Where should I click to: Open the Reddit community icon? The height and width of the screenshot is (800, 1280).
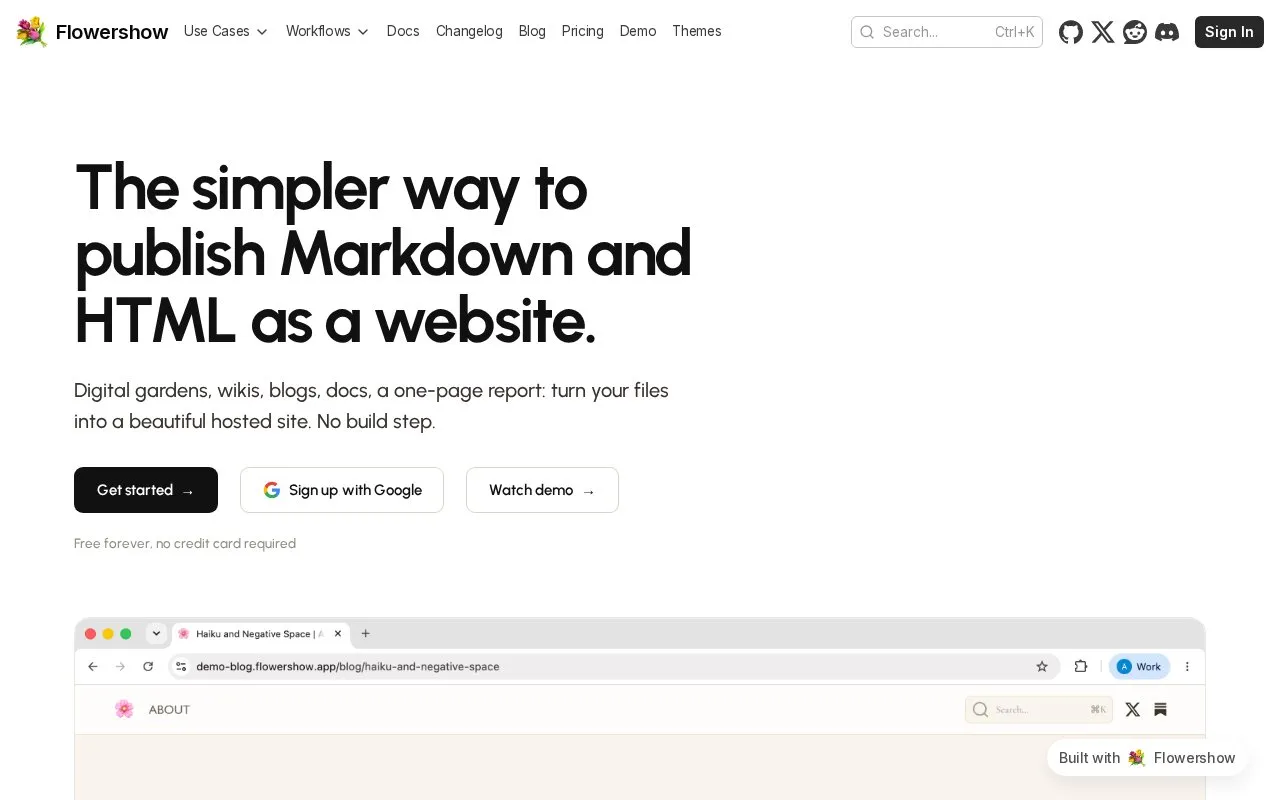pyautogui.click(x=1135, y=32)
